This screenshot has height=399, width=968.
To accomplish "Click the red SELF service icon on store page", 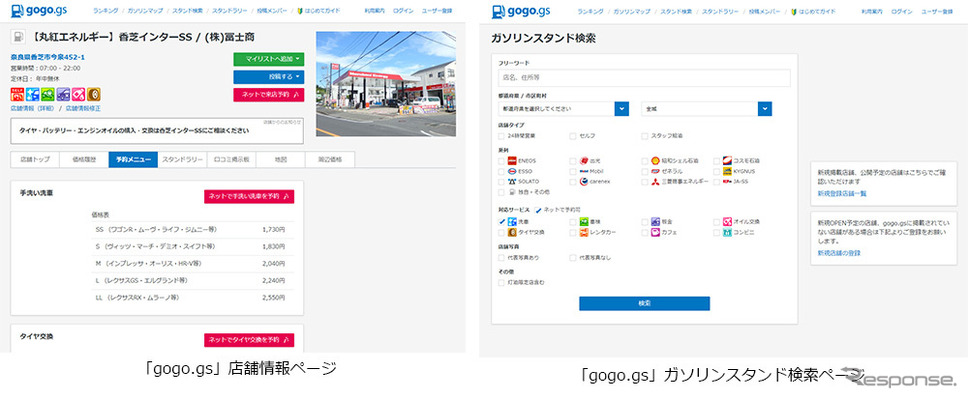I will point(17,94).
